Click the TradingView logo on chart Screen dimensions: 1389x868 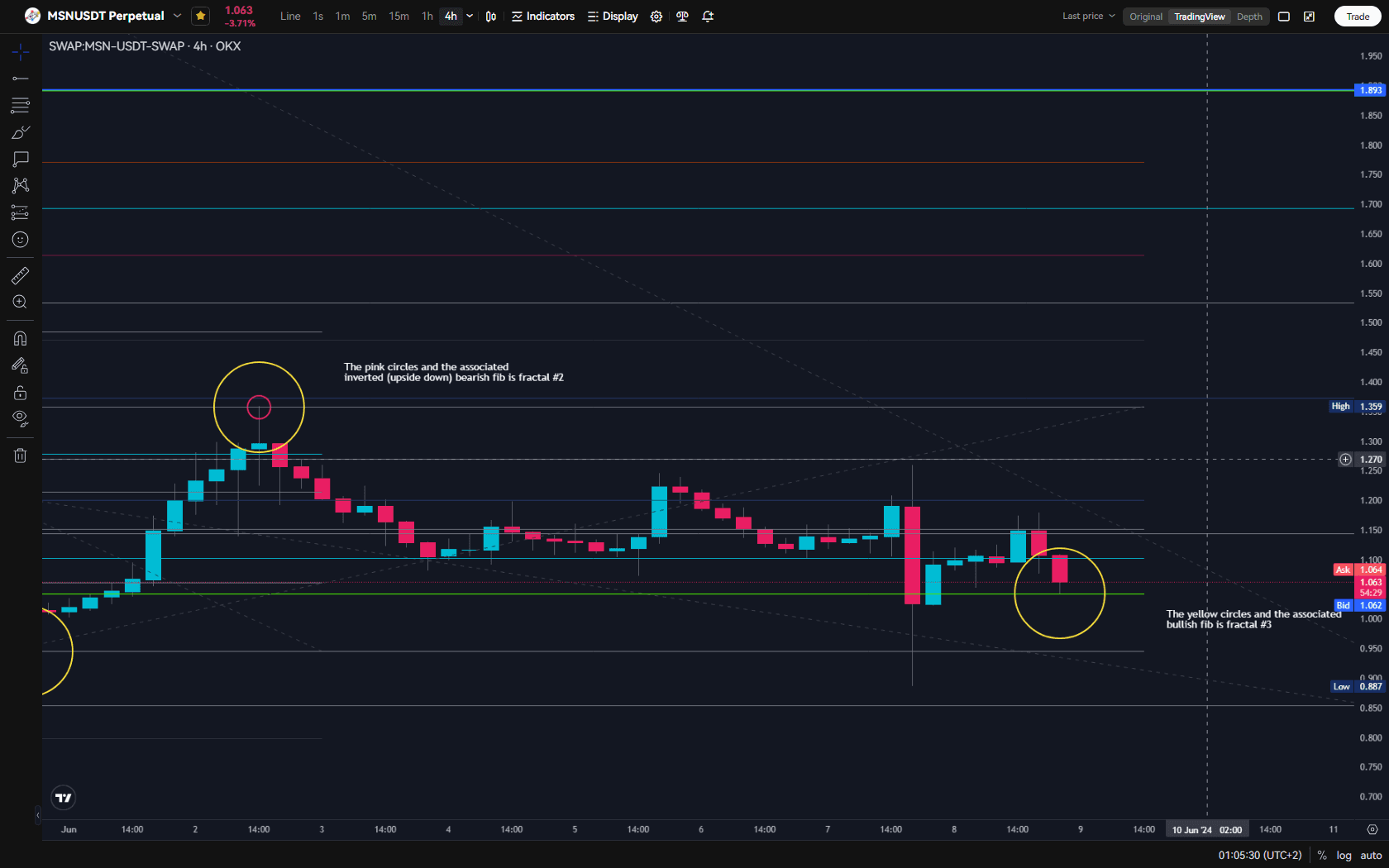tap(64, 798)
